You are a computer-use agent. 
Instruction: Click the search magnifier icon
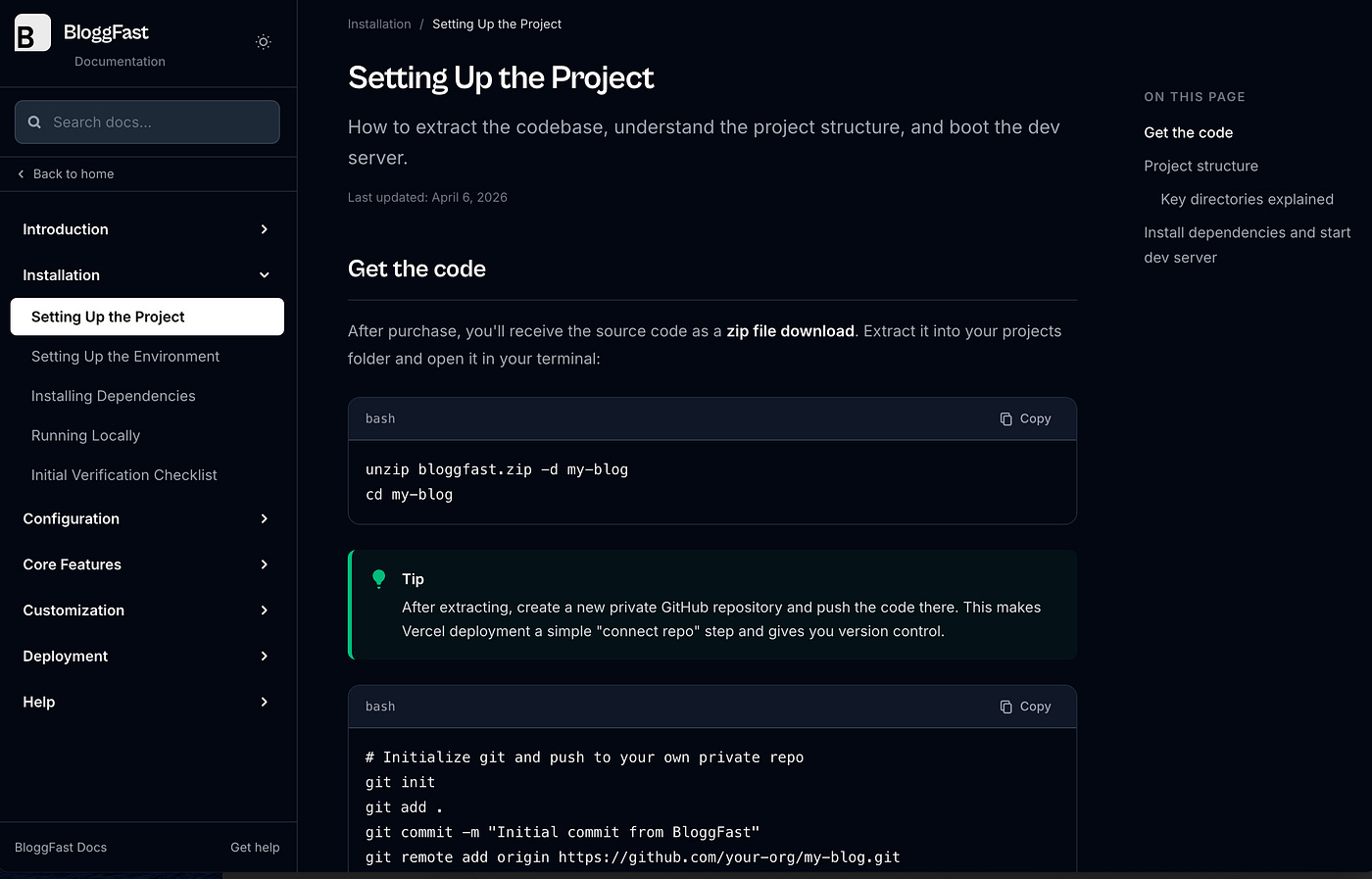pyautogui.click(x=35, y=122)
